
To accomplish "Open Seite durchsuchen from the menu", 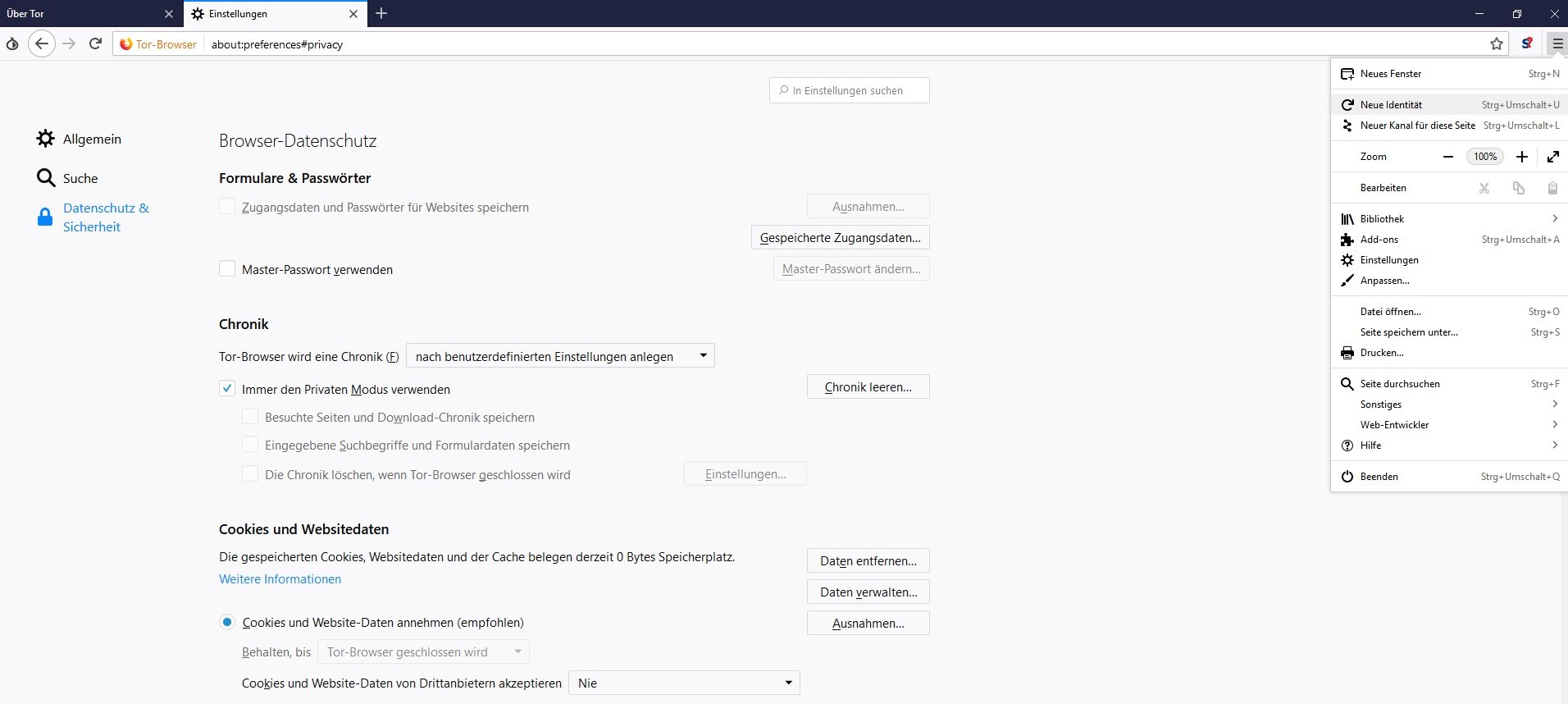I will pyautogui.click(x=1449, y=384).
